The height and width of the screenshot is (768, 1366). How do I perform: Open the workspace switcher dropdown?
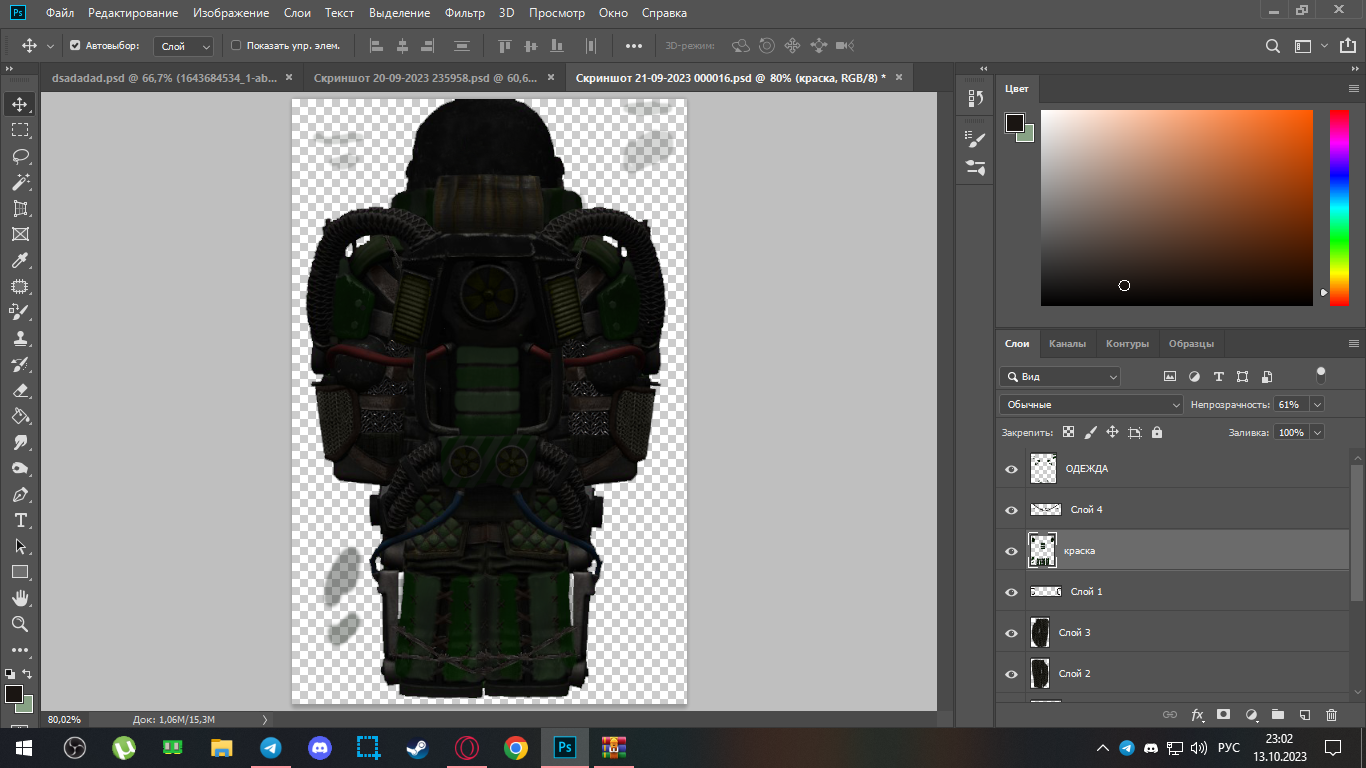(x=1308, y=45)
